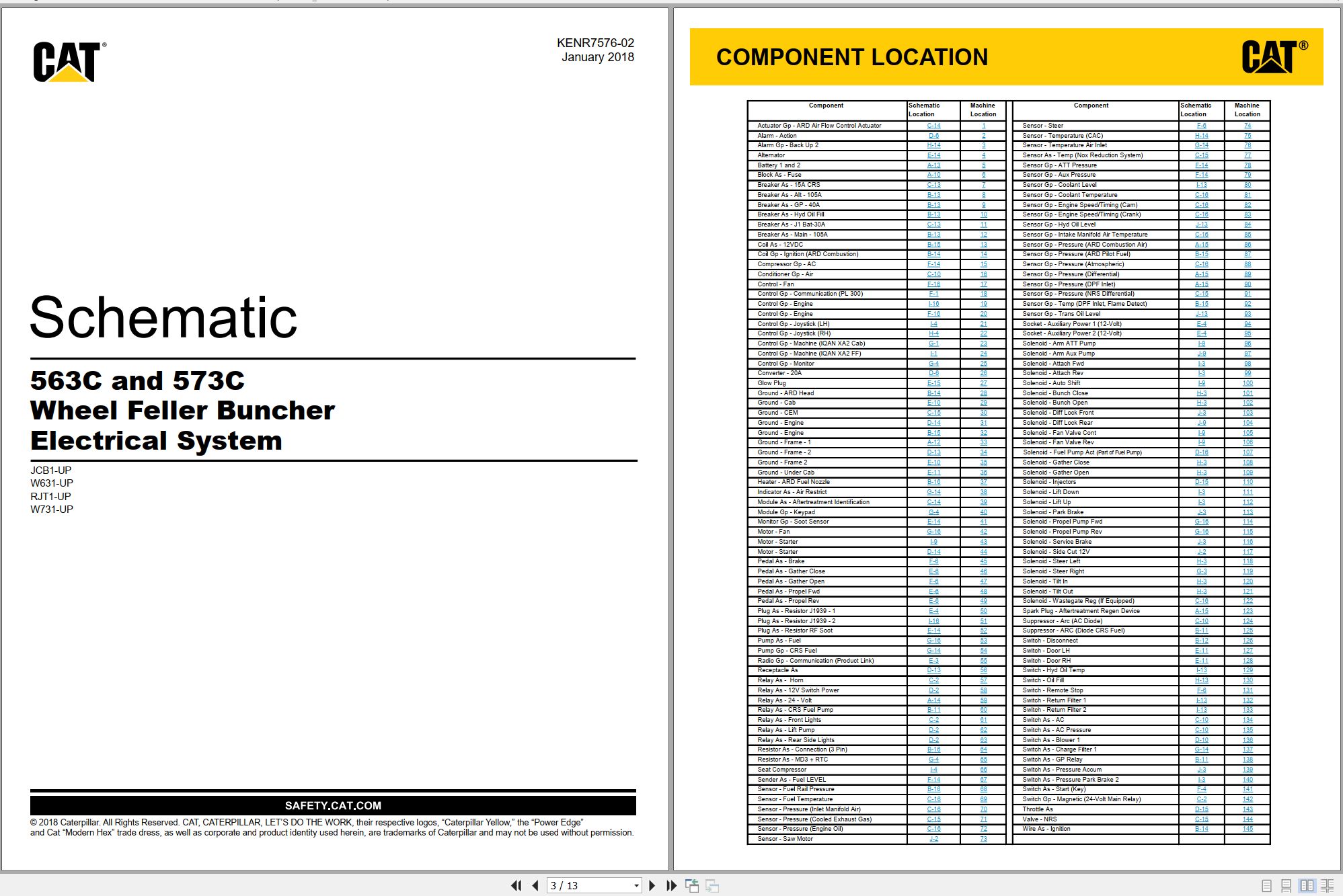Click the Switch - Remote Stop component name

pos(1052,690)
